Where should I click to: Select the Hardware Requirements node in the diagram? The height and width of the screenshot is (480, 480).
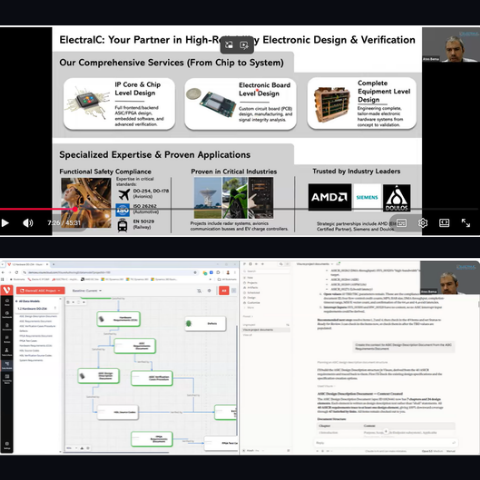[119, 319]
